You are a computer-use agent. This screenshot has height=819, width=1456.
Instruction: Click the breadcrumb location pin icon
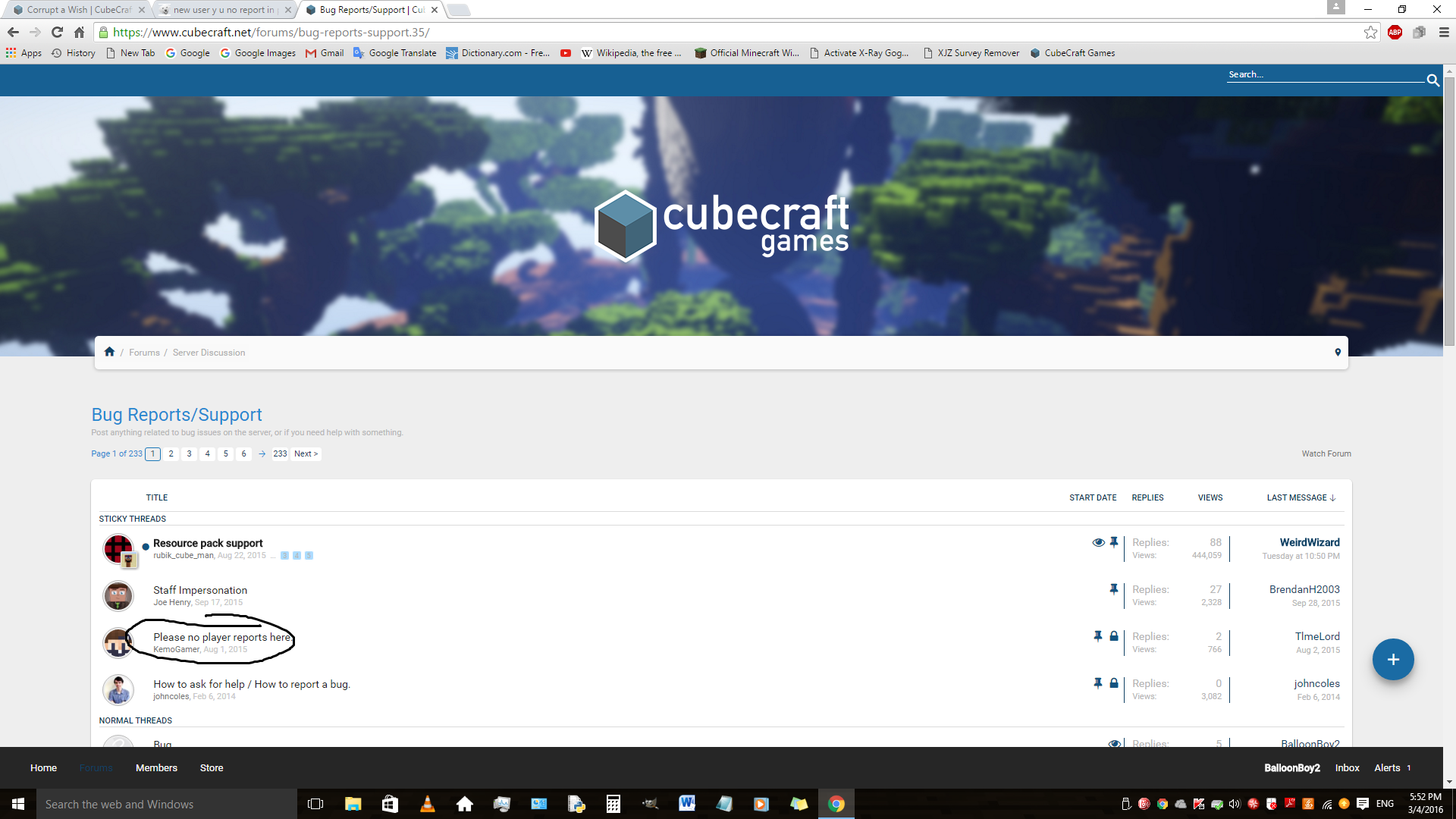[1338, 352]
